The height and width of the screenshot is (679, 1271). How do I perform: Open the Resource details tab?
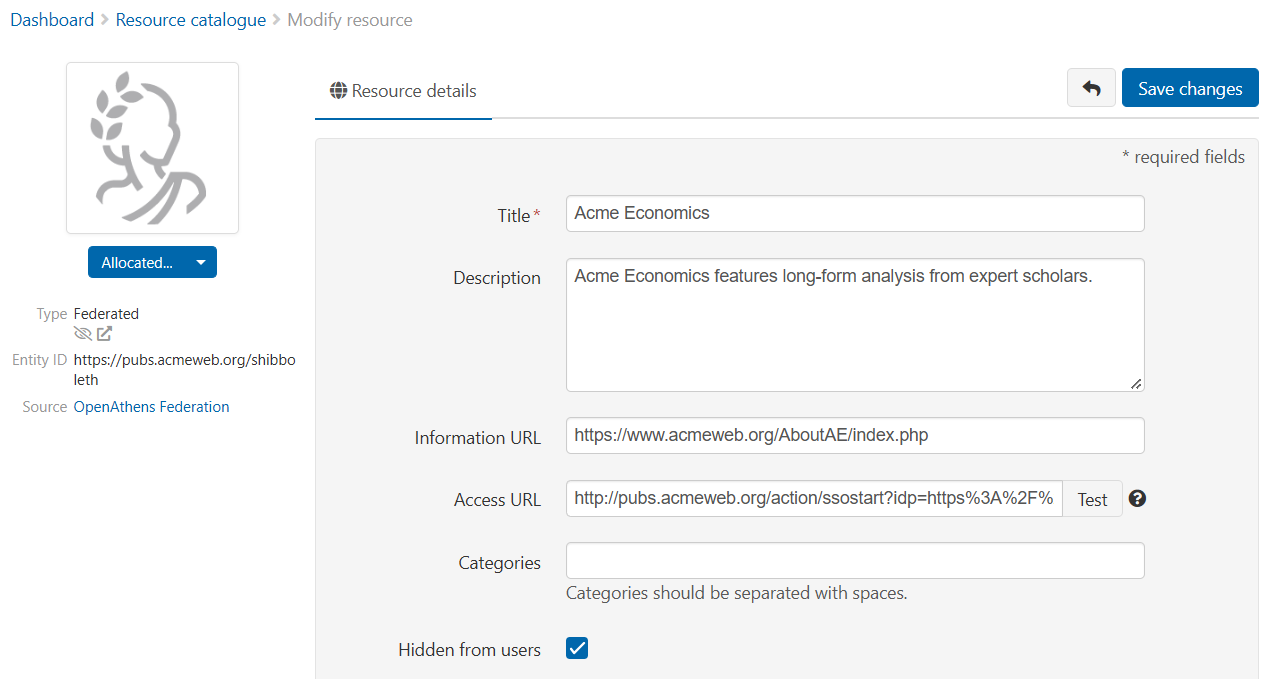point(403,90)
